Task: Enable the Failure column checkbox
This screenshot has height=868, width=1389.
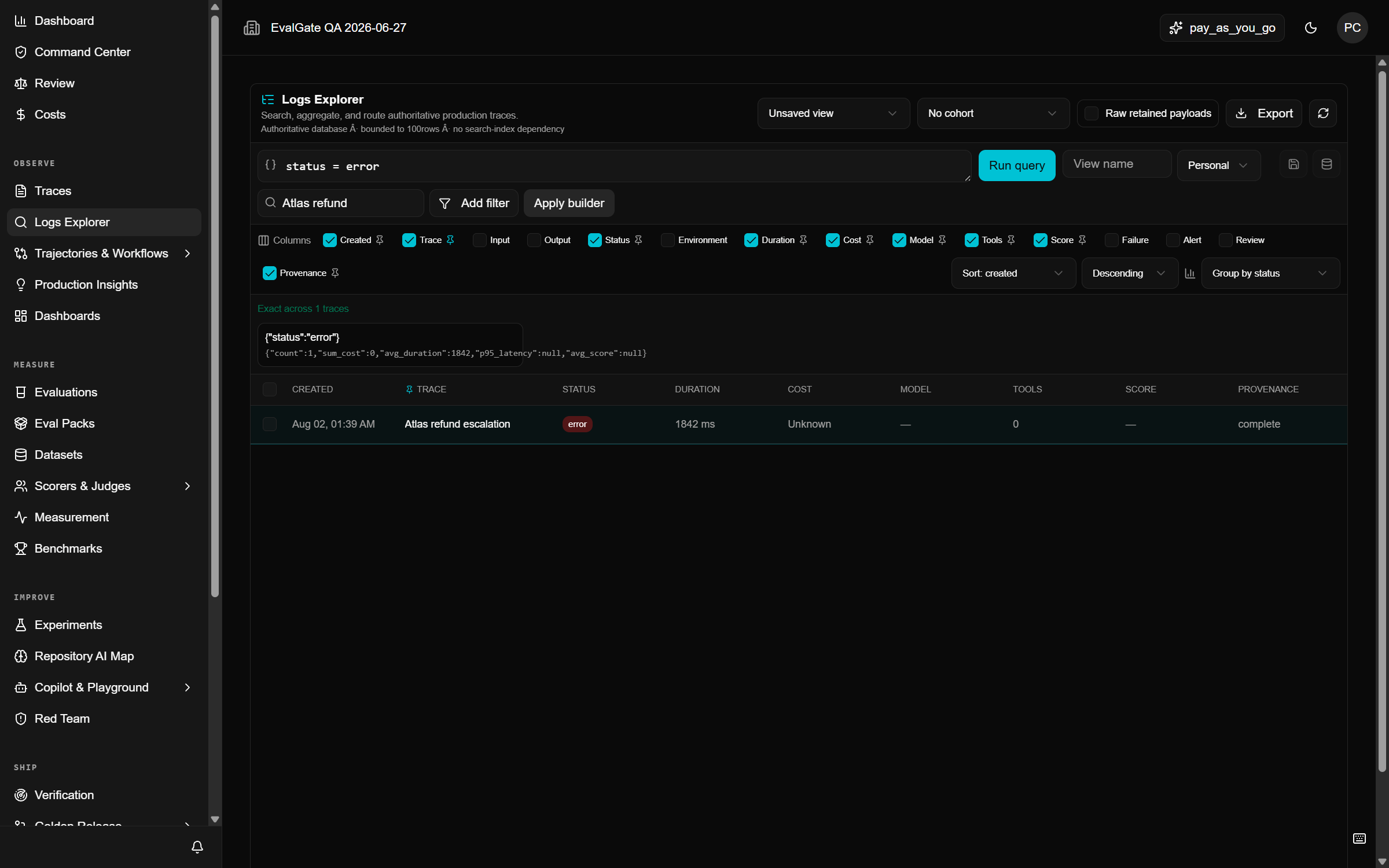Action: coord(1112,240)
